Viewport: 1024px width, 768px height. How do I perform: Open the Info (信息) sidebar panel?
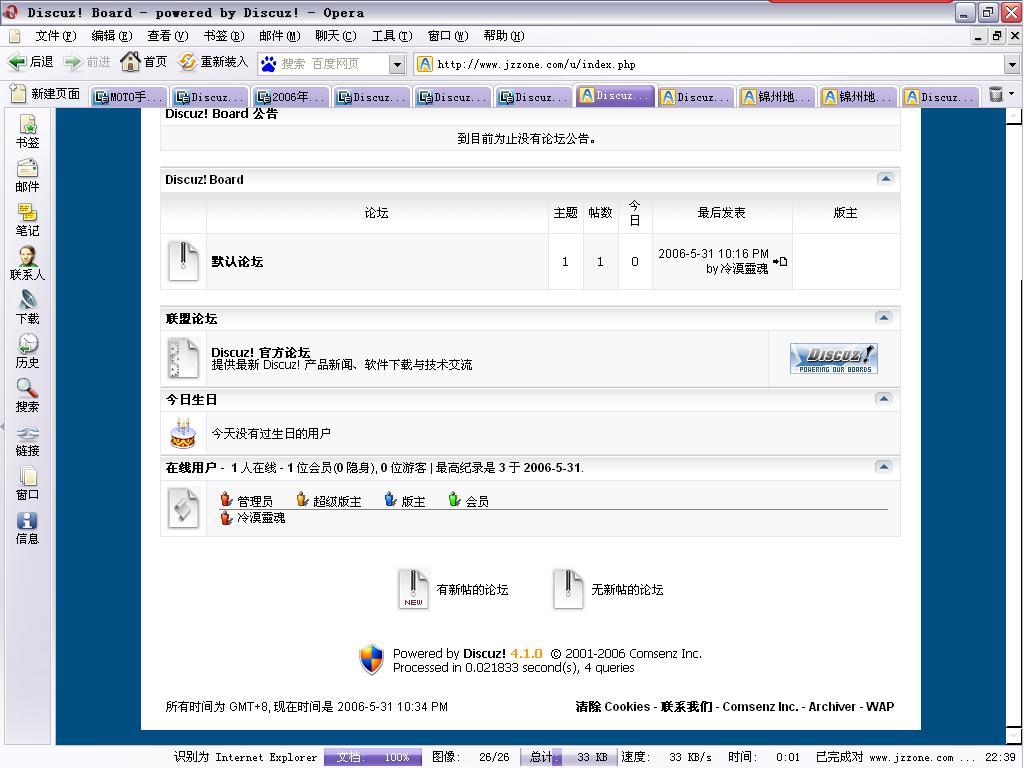pyautogui.click(x=27, y=528)
